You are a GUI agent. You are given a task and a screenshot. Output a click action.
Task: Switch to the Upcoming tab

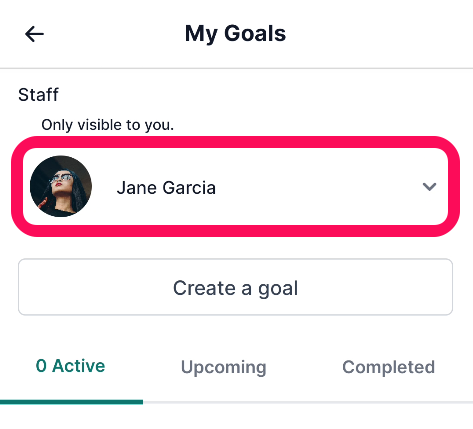[x=224, y=367]
